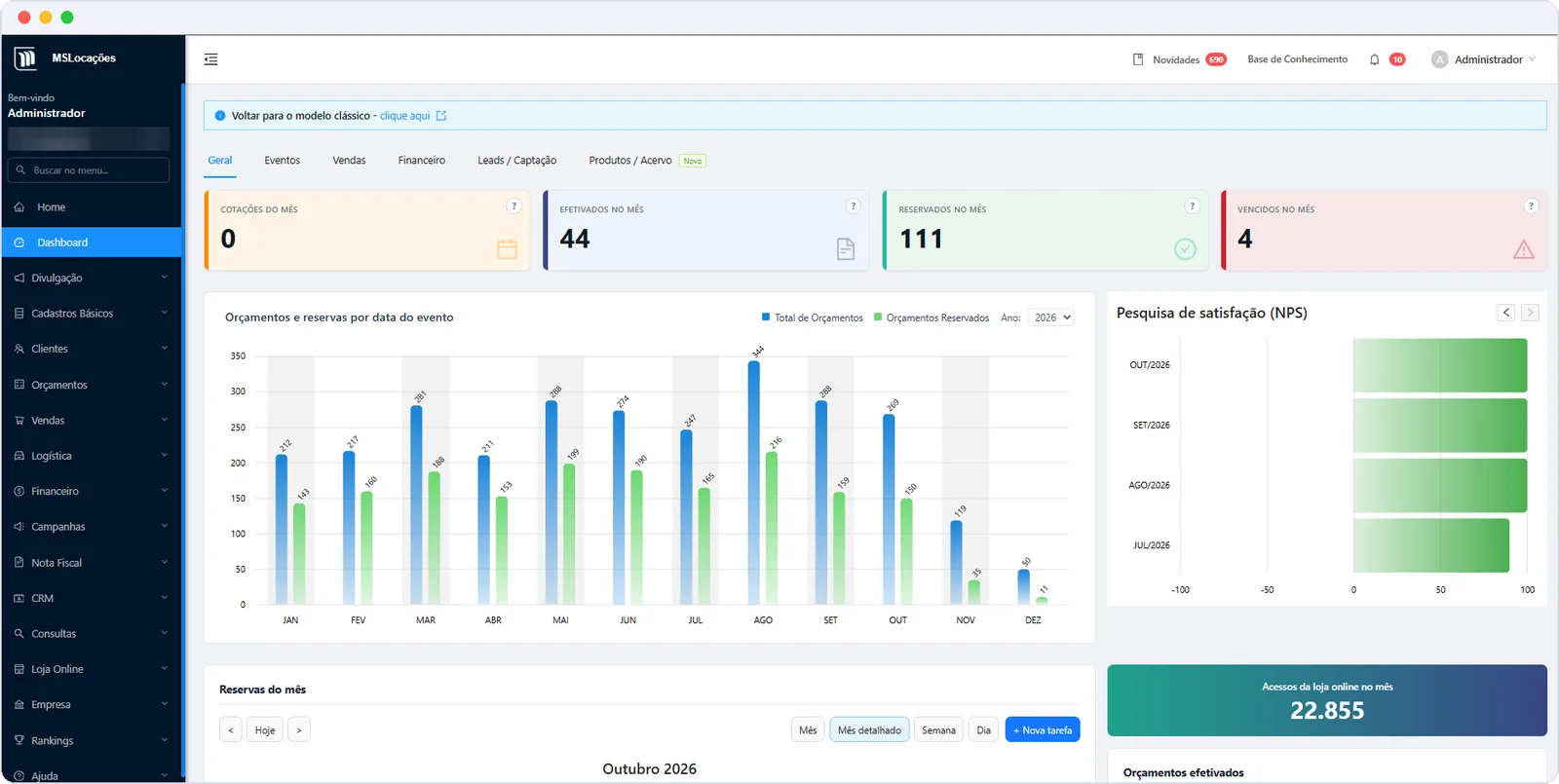Expand the Cadastros Básicos sidebar menu
1559x784 pixels.
[92, 314]
